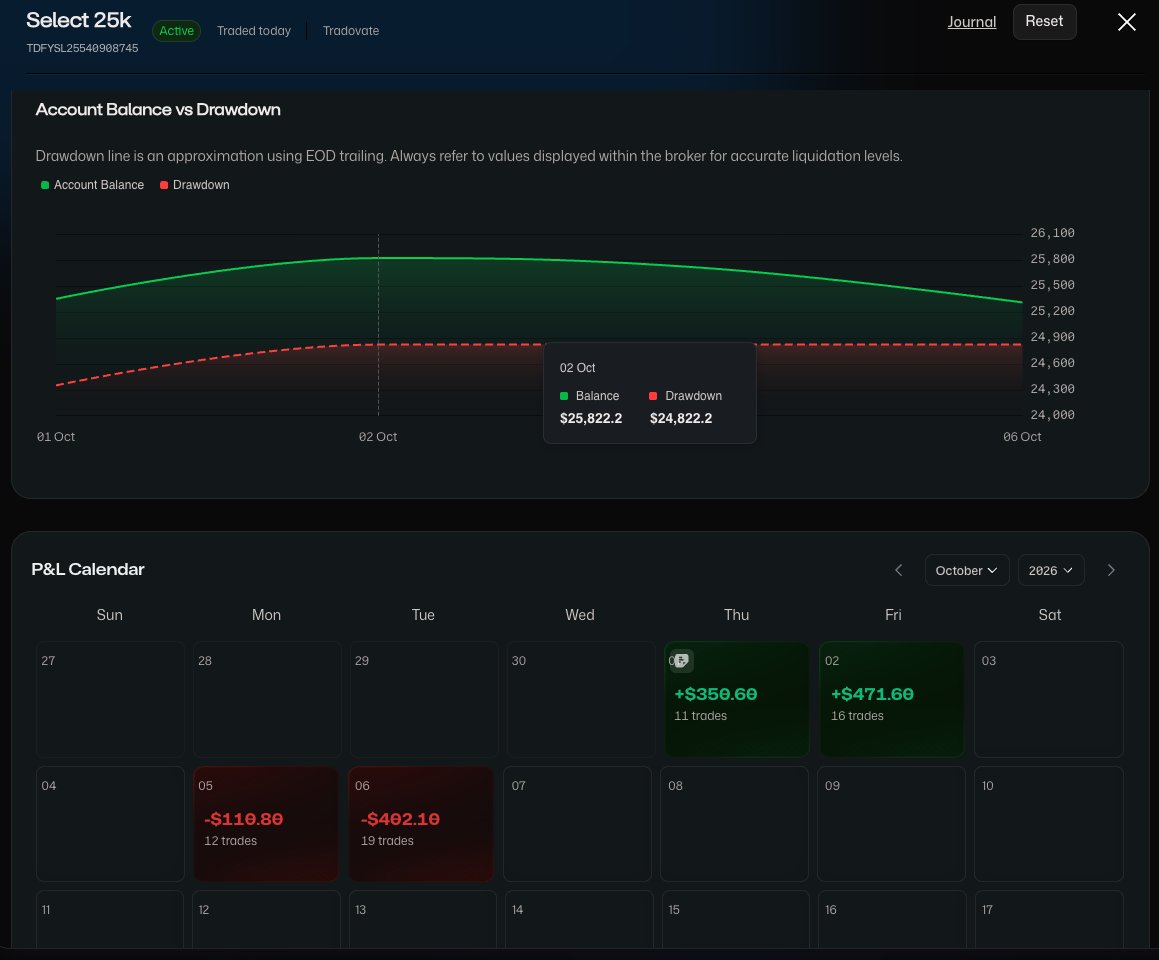
Task: Click the 02 Oct x-axis label
Action: coord(378,437)
